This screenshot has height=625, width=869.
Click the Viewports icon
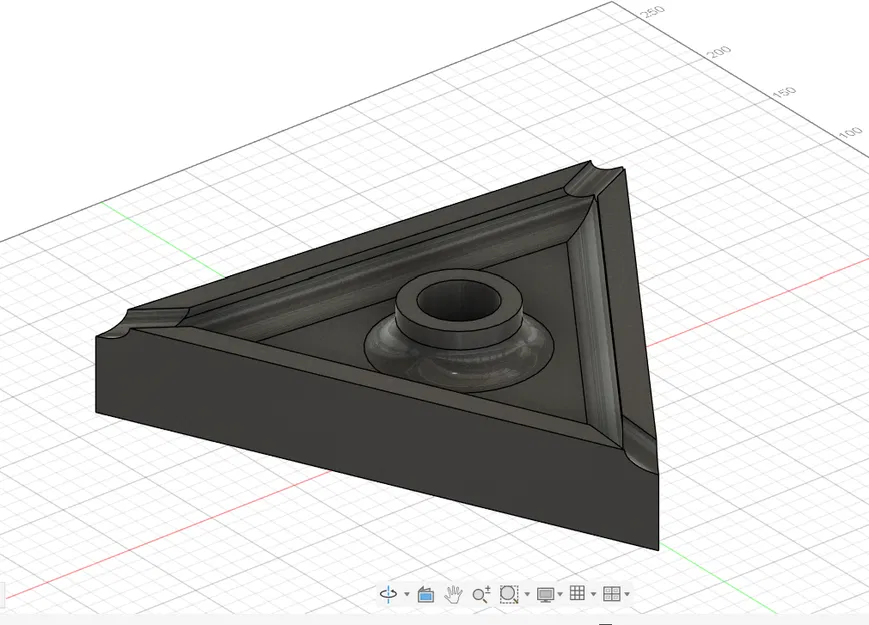611,594
